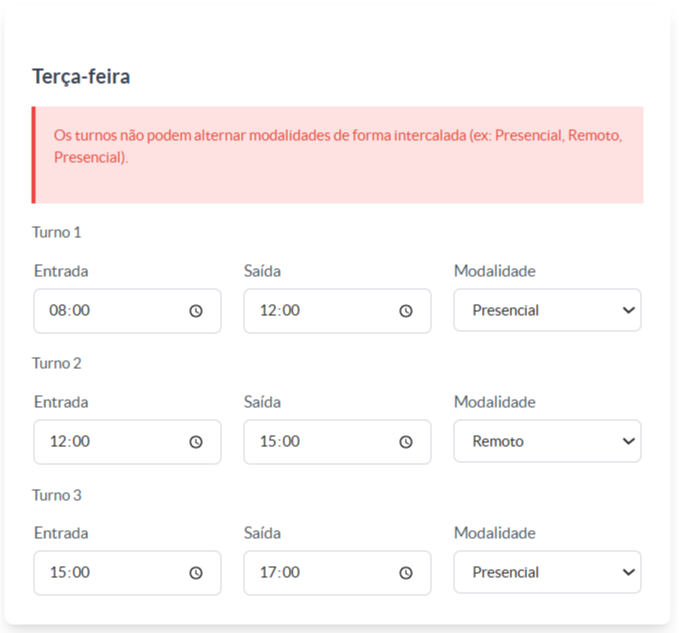
Task: Click chevron arrow of Turno 1 Modalidade
Action: point(629,310)
